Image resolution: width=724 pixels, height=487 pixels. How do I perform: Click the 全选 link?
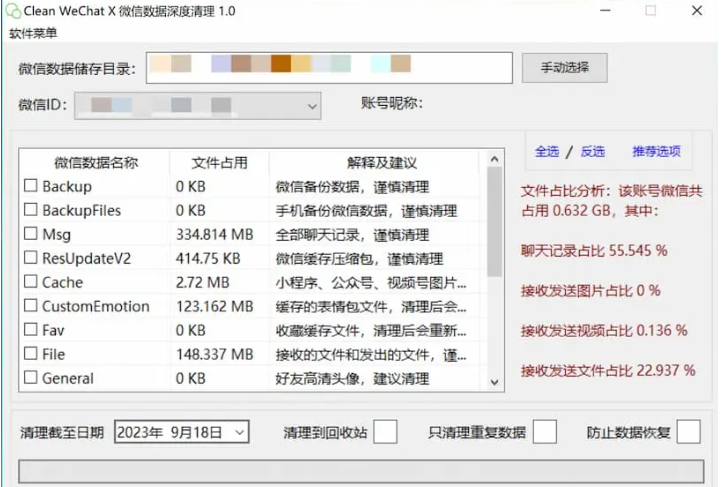coord(547,151)
